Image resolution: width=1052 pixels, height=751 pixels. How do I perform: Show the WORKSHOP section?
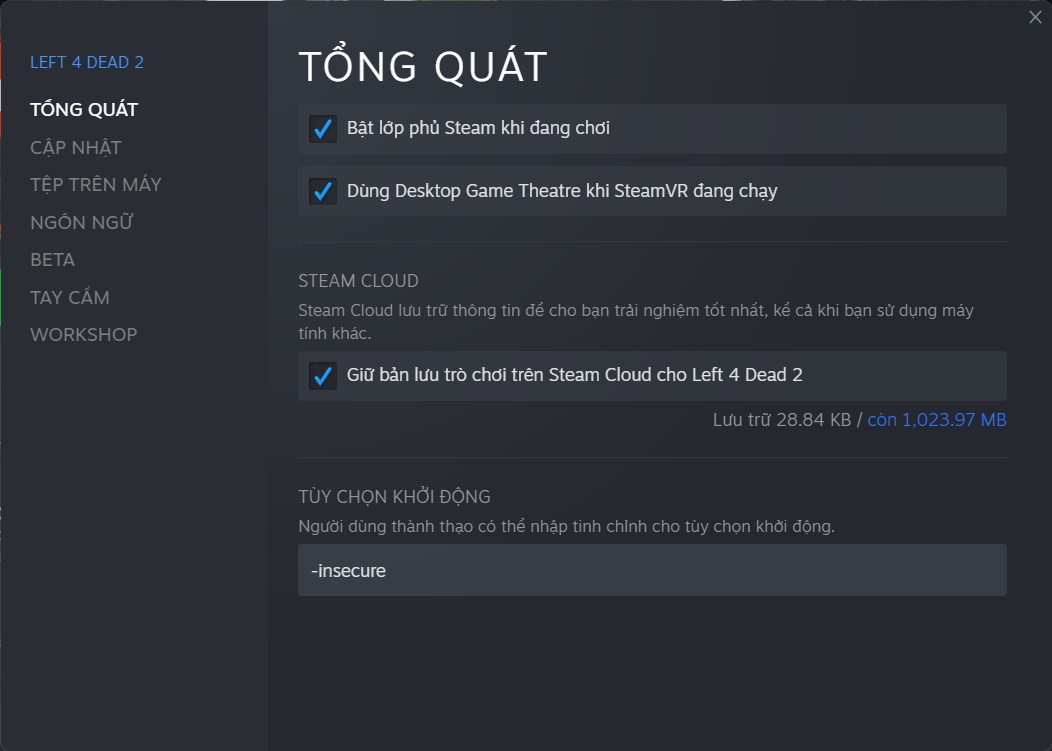pos(84,334)
